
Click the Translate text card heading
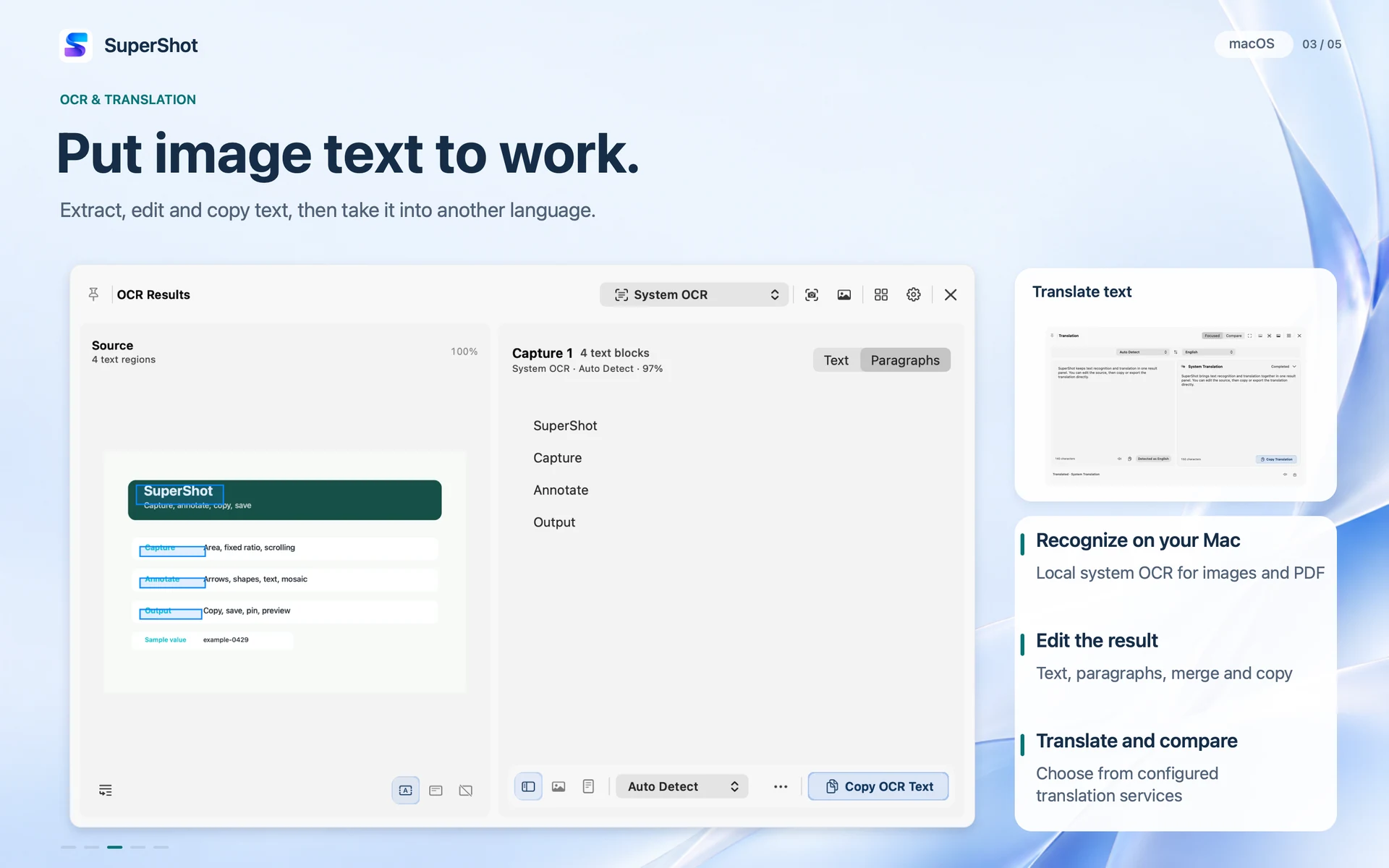click(1082, 292)
